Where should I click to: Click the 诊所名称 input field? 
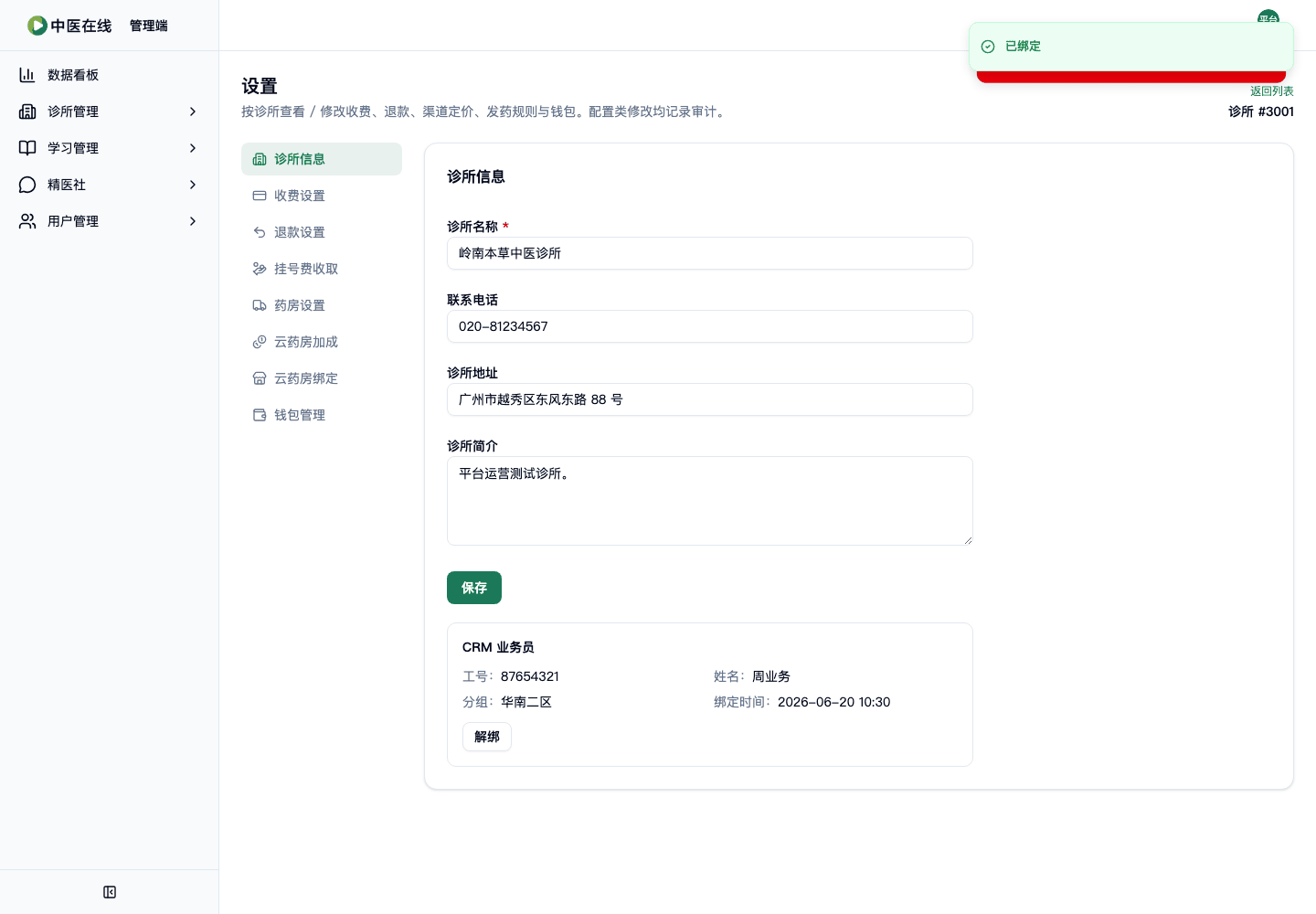710,253
